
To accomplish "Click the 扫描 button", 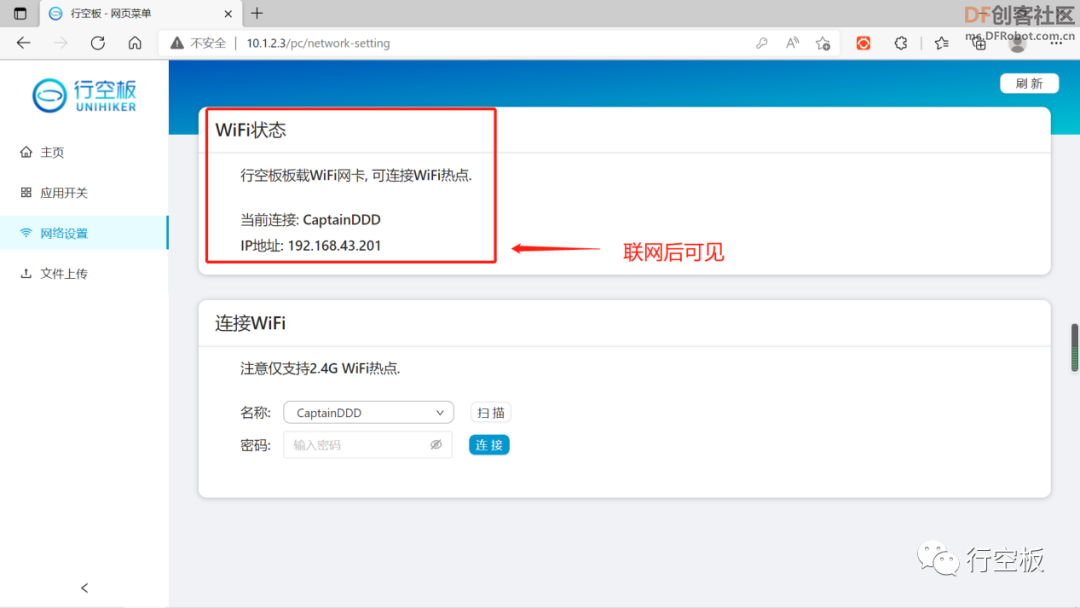I will (x=490, y=412).
